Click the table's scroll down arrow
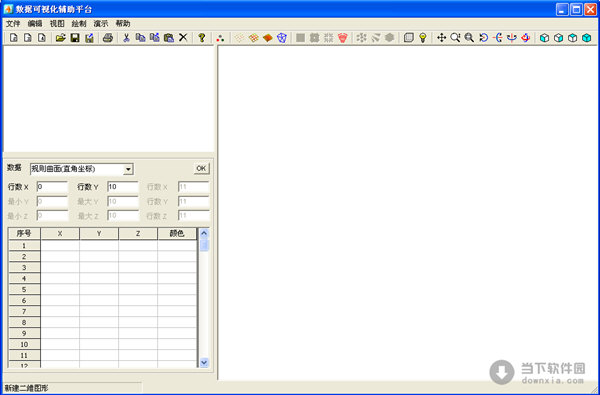Image resolution: width=600 pixels, height=395 pixels. 204,362
